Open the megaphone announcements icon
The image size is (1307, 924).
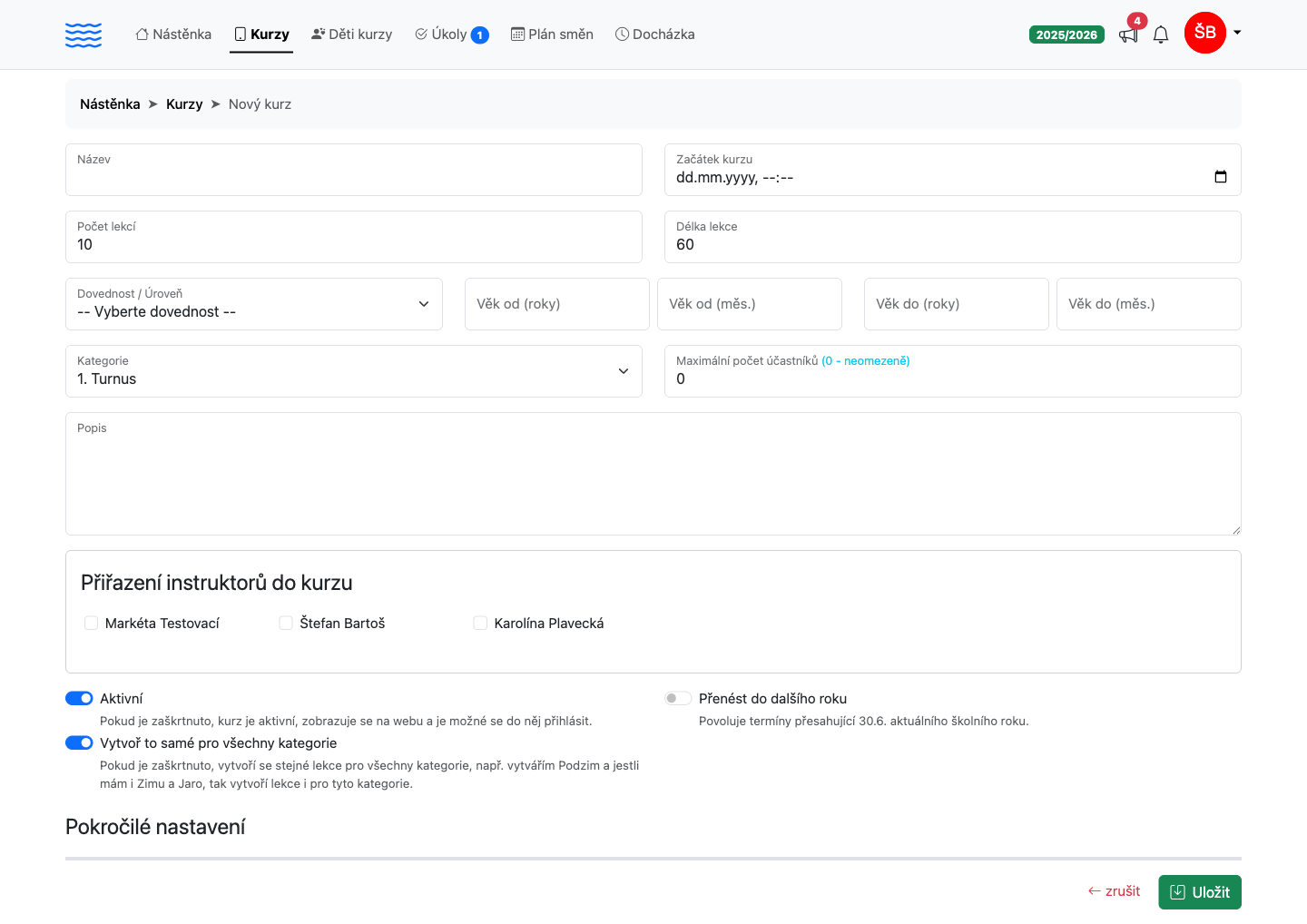pos(1128,35)
